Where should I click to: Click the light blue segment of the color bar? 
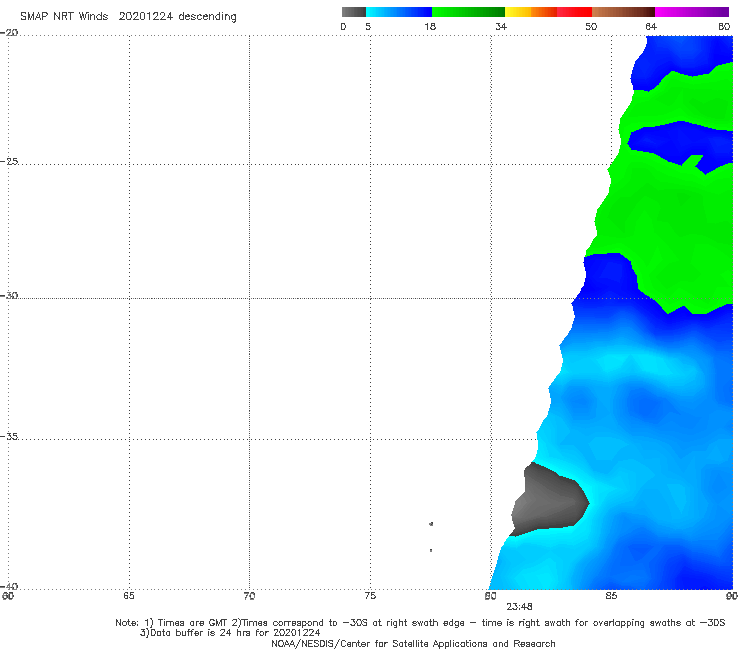[399, 12]
